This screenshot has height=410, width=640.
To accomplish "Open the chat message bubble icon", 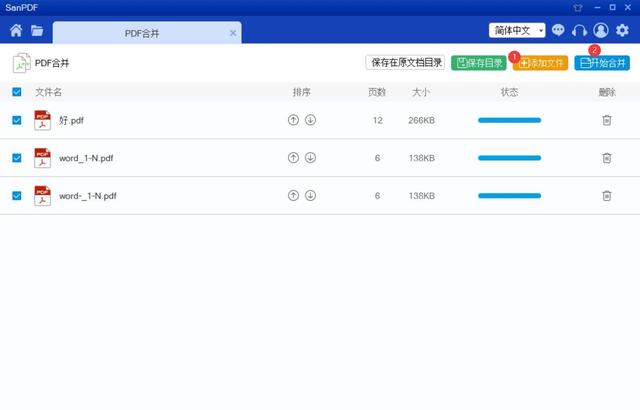I will (x=558, y=30).
